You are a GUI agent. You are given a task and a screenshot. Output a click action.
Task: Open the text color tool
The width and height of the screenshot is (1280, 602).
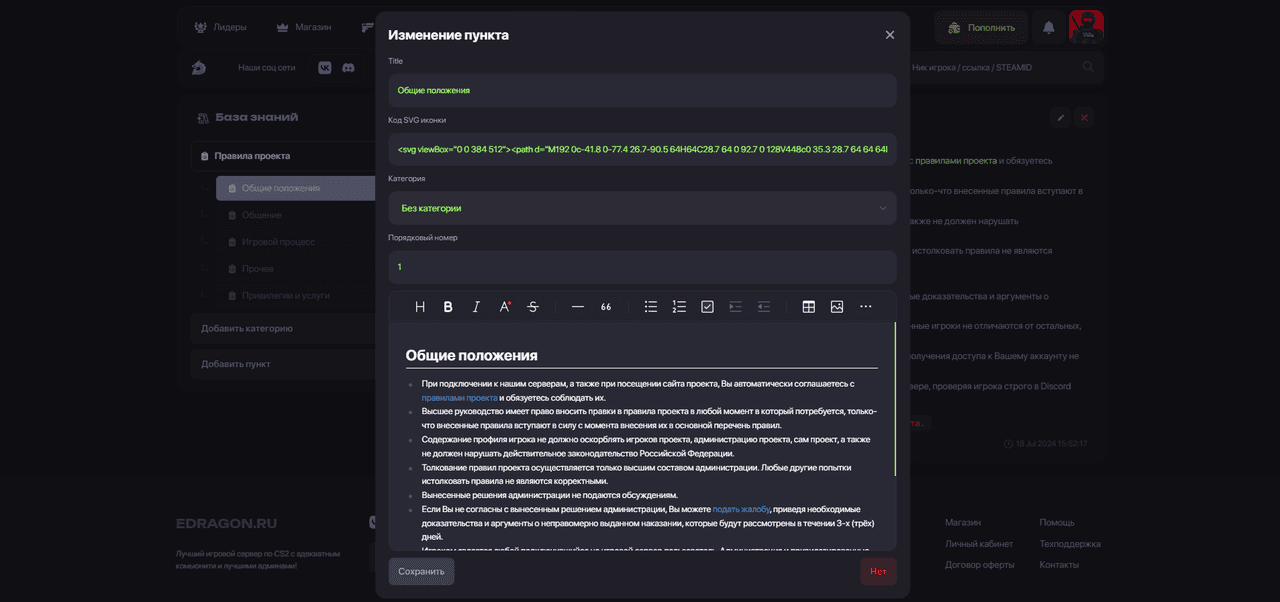505,307
